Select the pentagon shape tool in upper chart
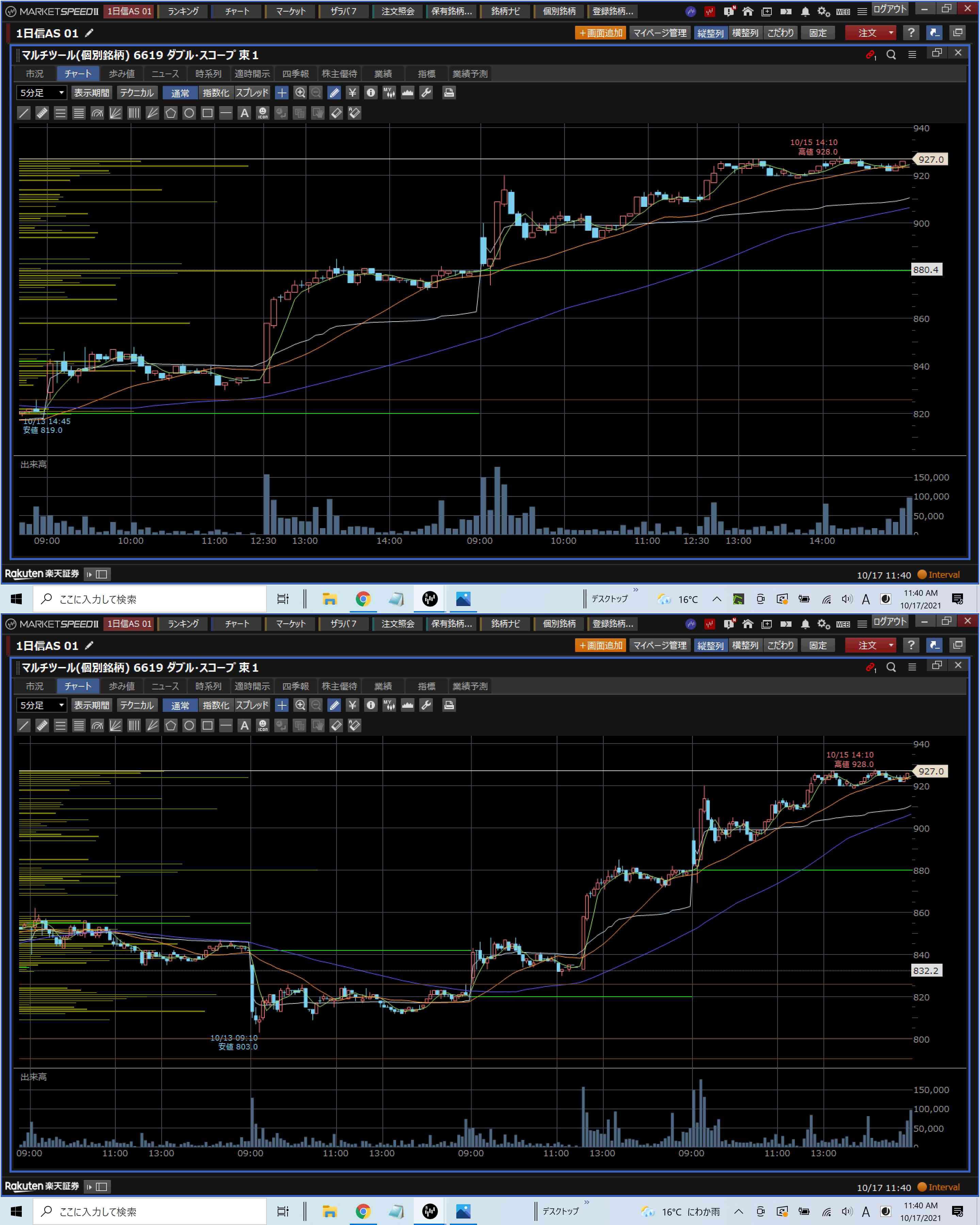Image resolution: width=980 pixels, height=1225 pixels. tap(170, 113)
